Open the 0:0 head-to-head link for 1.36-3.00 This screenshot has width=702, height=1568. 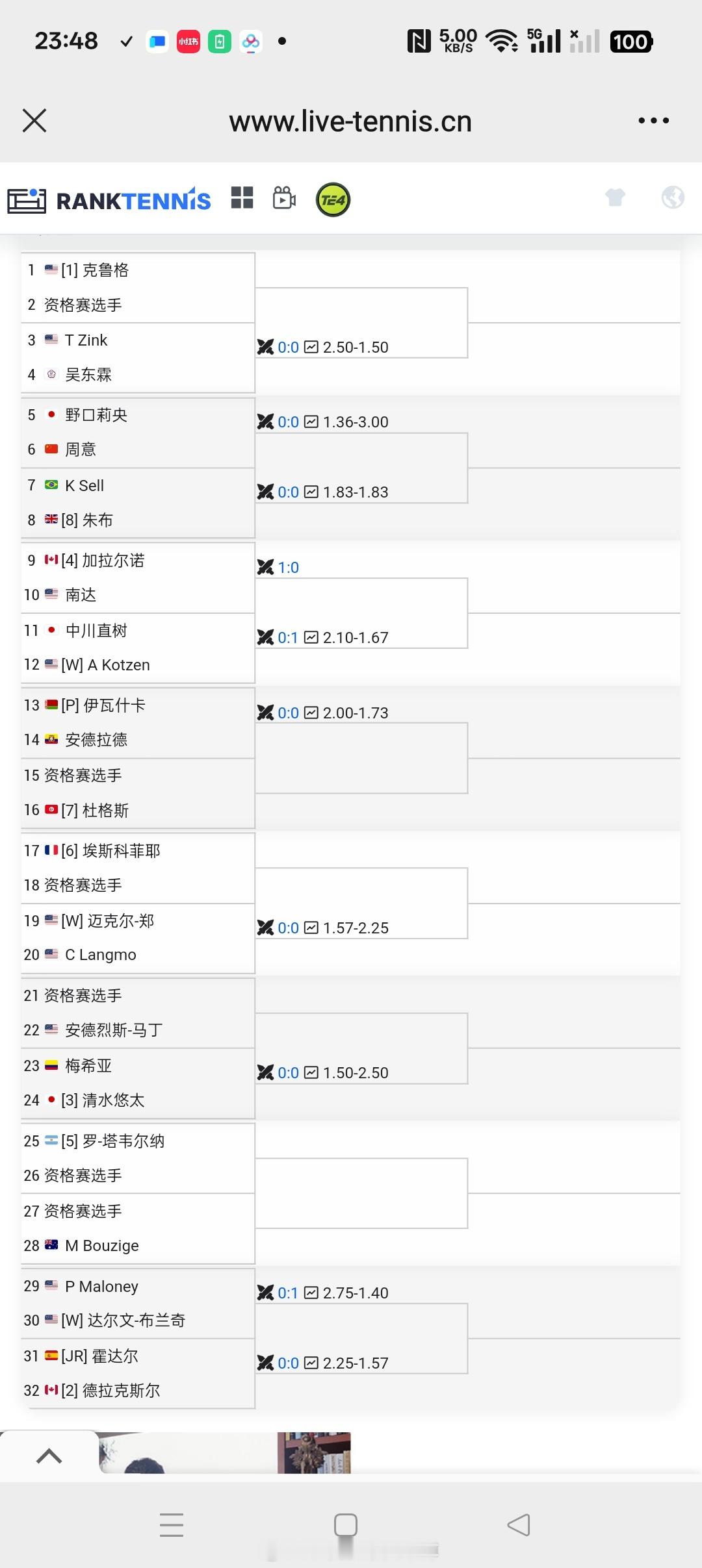pyautogui.click(x=288, y=422)
